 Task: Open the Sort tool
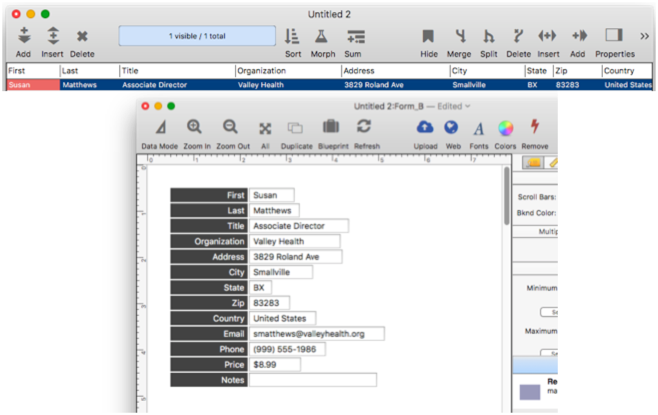point(292,37)
